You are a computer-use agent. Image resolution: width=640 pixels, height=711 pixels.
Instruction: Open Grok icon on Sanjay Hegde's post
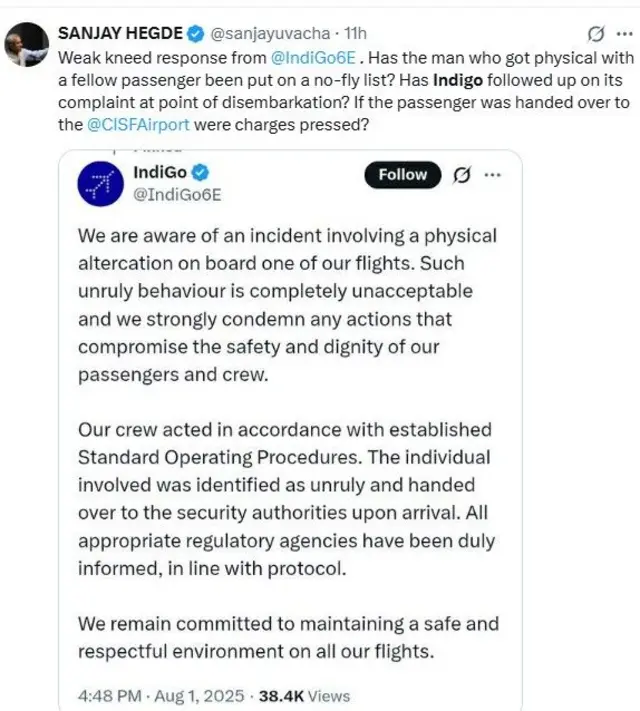598,33
